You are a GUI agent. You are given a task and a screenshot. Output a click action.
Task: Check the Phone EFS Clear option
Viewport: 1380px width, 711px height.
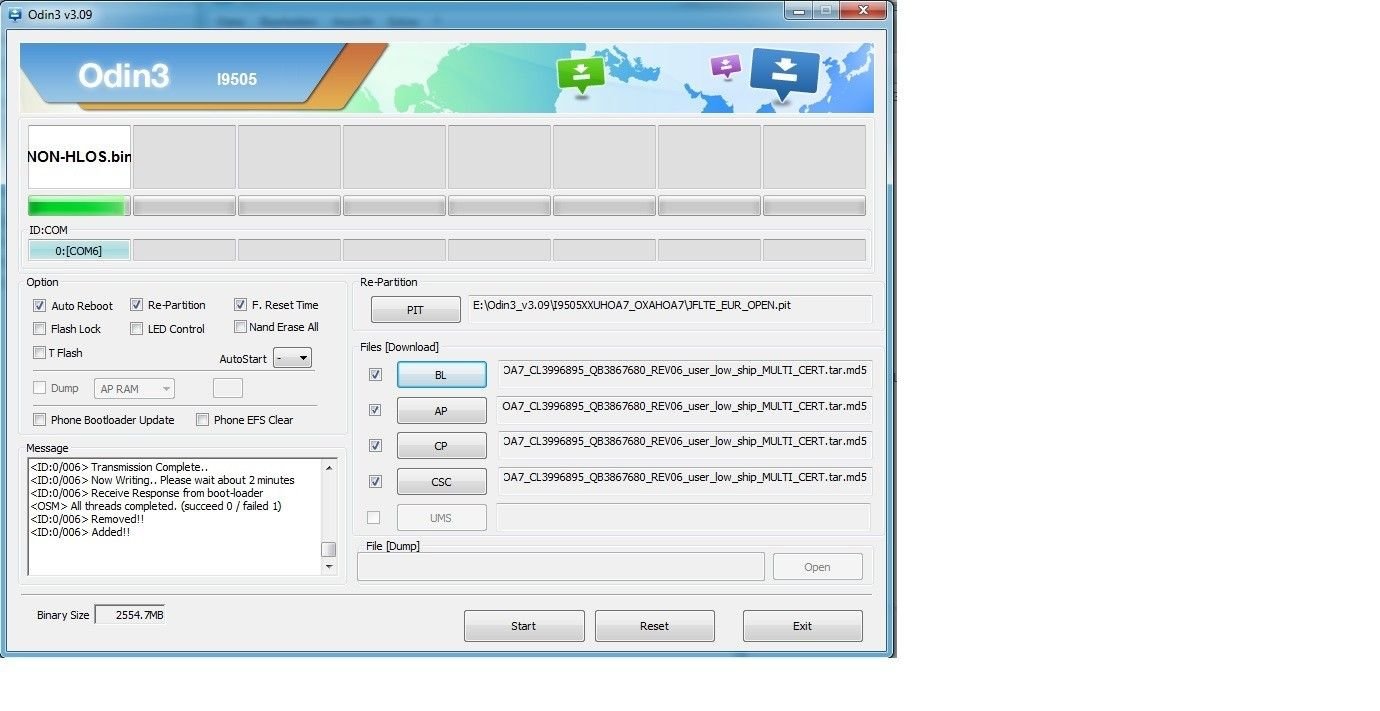(x=203, y=420)
